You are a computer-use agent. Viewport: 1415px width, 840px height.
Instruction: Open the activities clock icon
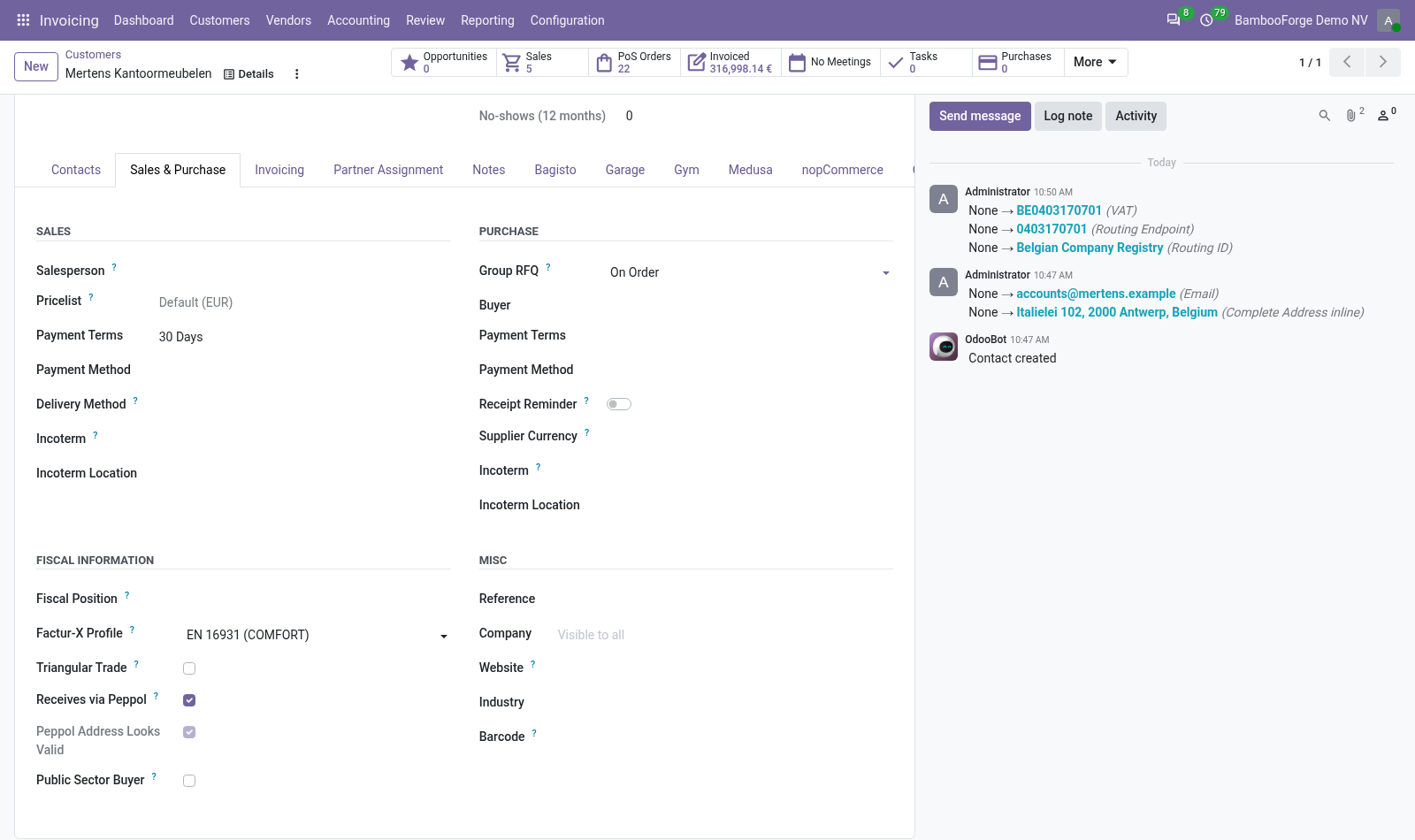pos(1206,19)
